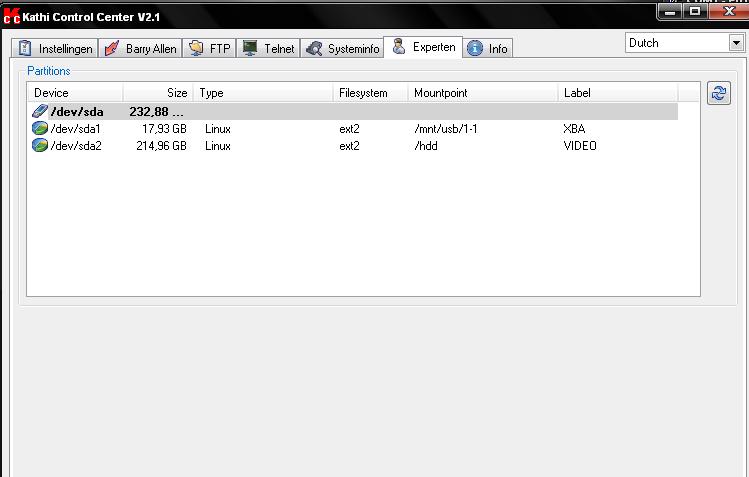The height and width of the screenshot is (477, 749).
Task: Sort by the Type column header
Action: tap(263, 93)
